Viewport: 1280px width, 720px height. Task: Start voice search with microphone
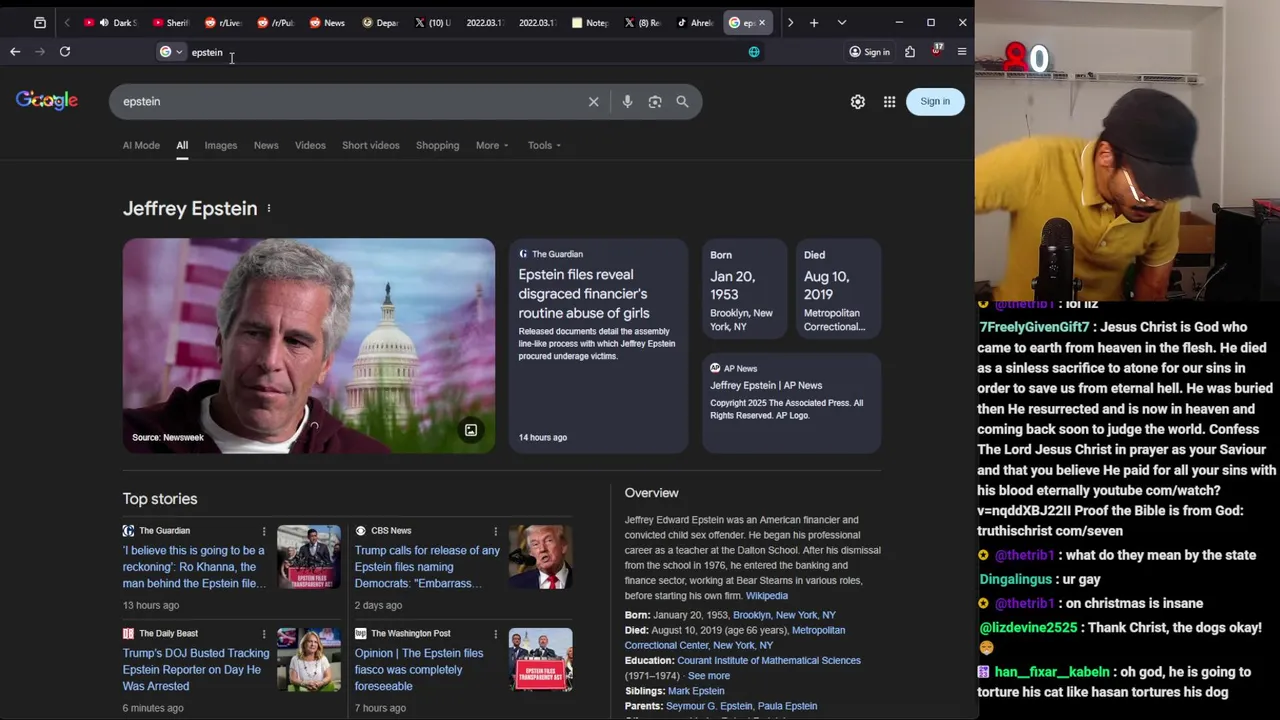[x=627, y=101]
